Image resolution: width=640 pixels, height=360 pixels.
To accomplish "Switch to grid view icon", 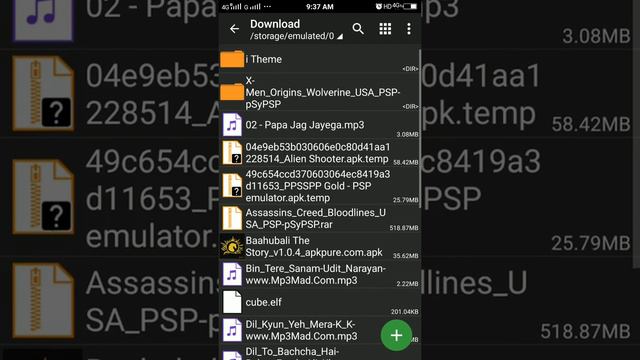I will (x=385, y=29).
